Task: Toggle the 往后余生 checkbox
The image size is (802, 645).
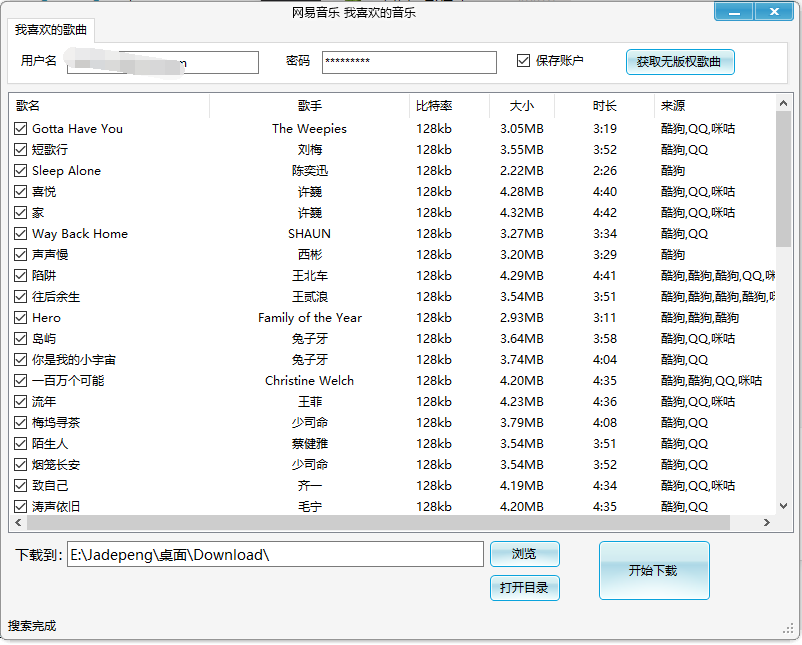Action: coord(20,296)
